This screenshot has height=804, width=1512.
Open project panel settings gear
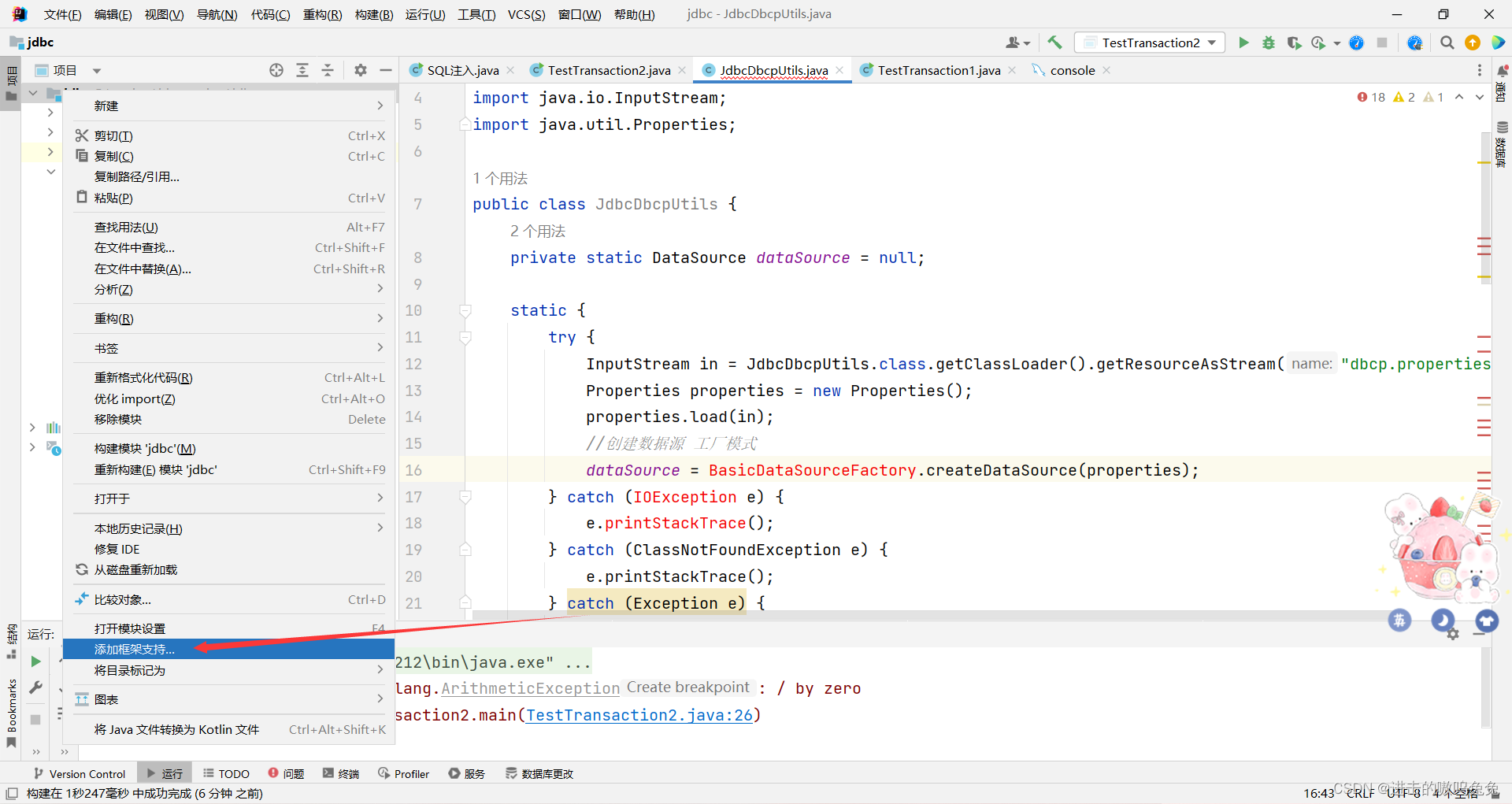pyautogui.click(x=361, y=70)
